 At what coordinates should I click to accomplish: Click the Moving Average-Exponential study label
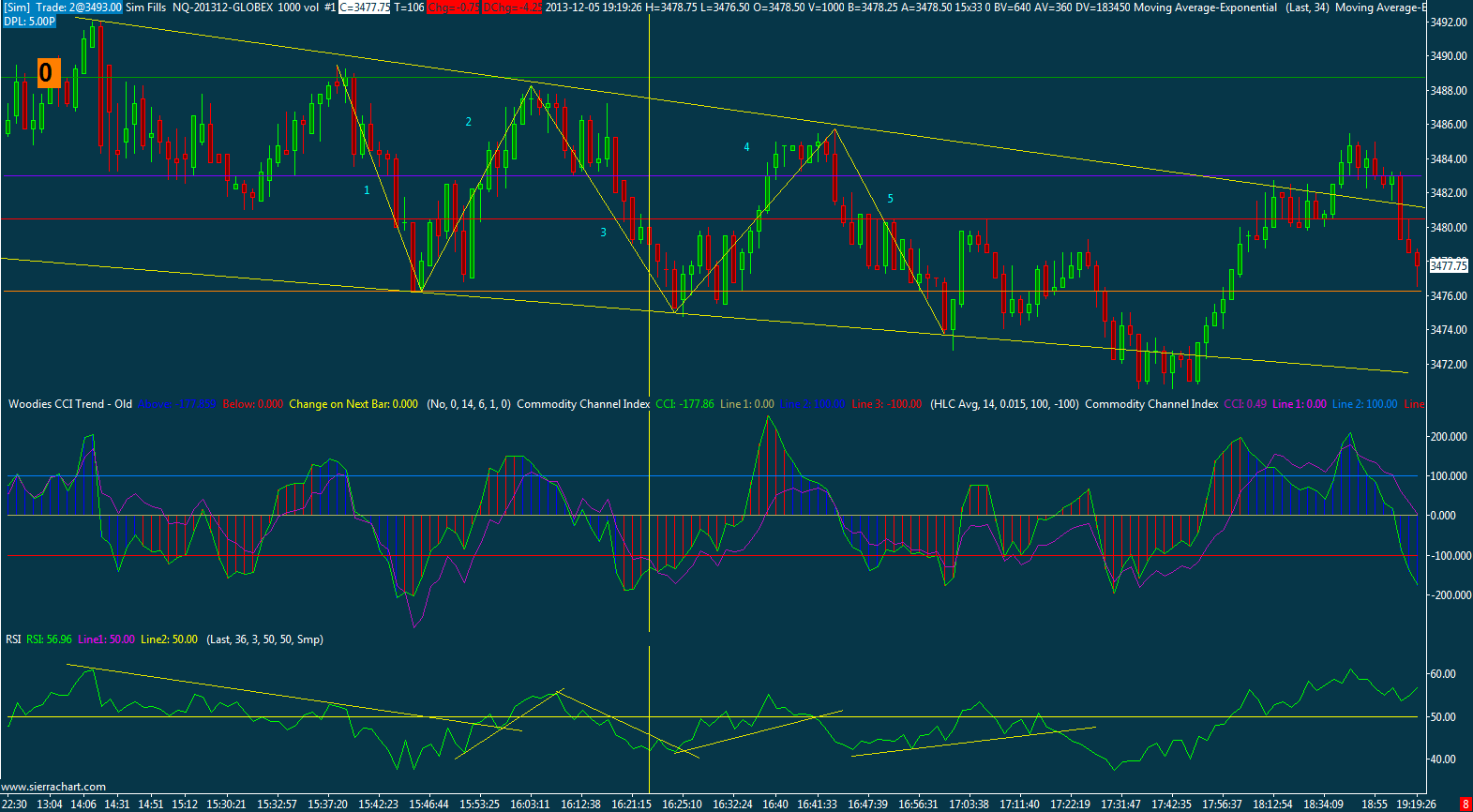pyautogui.click(x=1205, y=8)
